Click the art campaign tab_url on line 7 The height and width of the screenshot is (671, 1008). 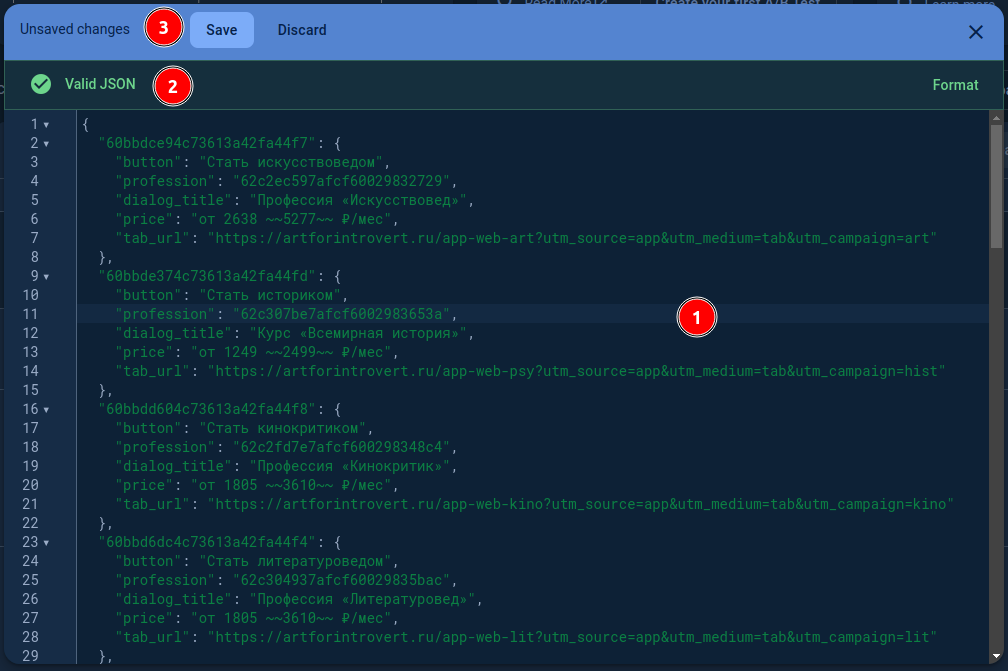point(571,238)
